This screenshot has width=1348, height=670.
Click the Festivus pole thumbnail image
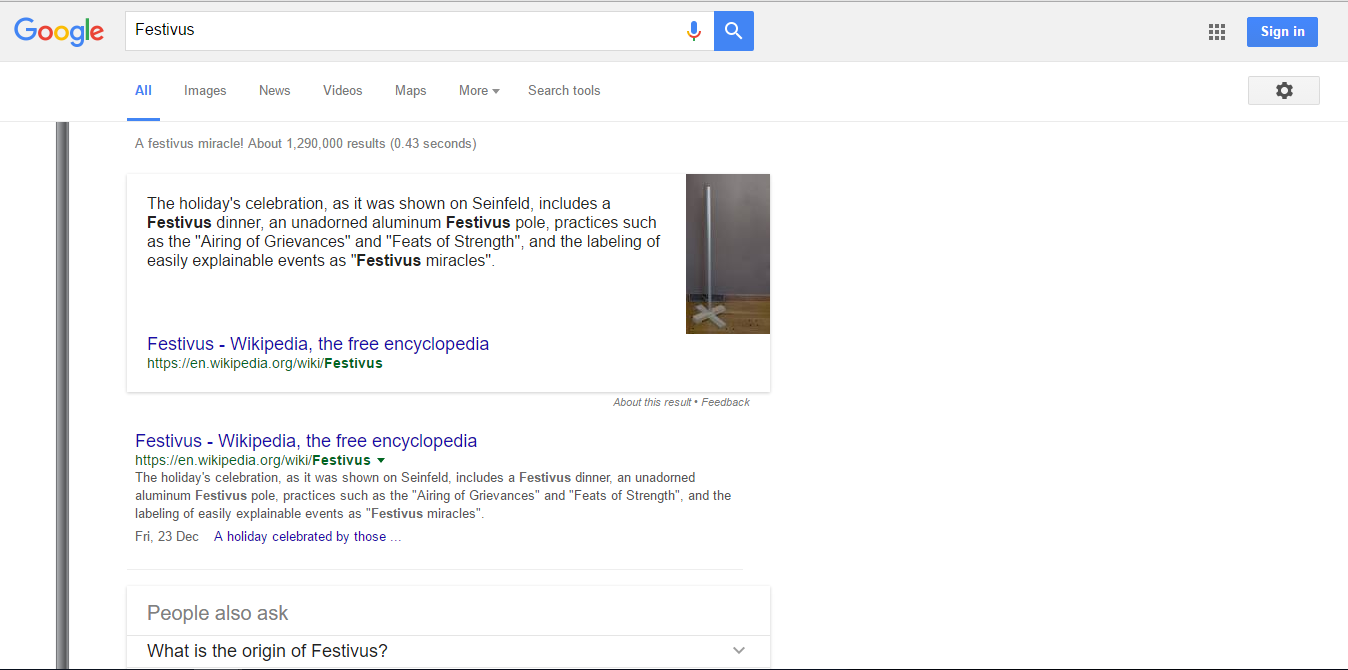coord(728,254)
